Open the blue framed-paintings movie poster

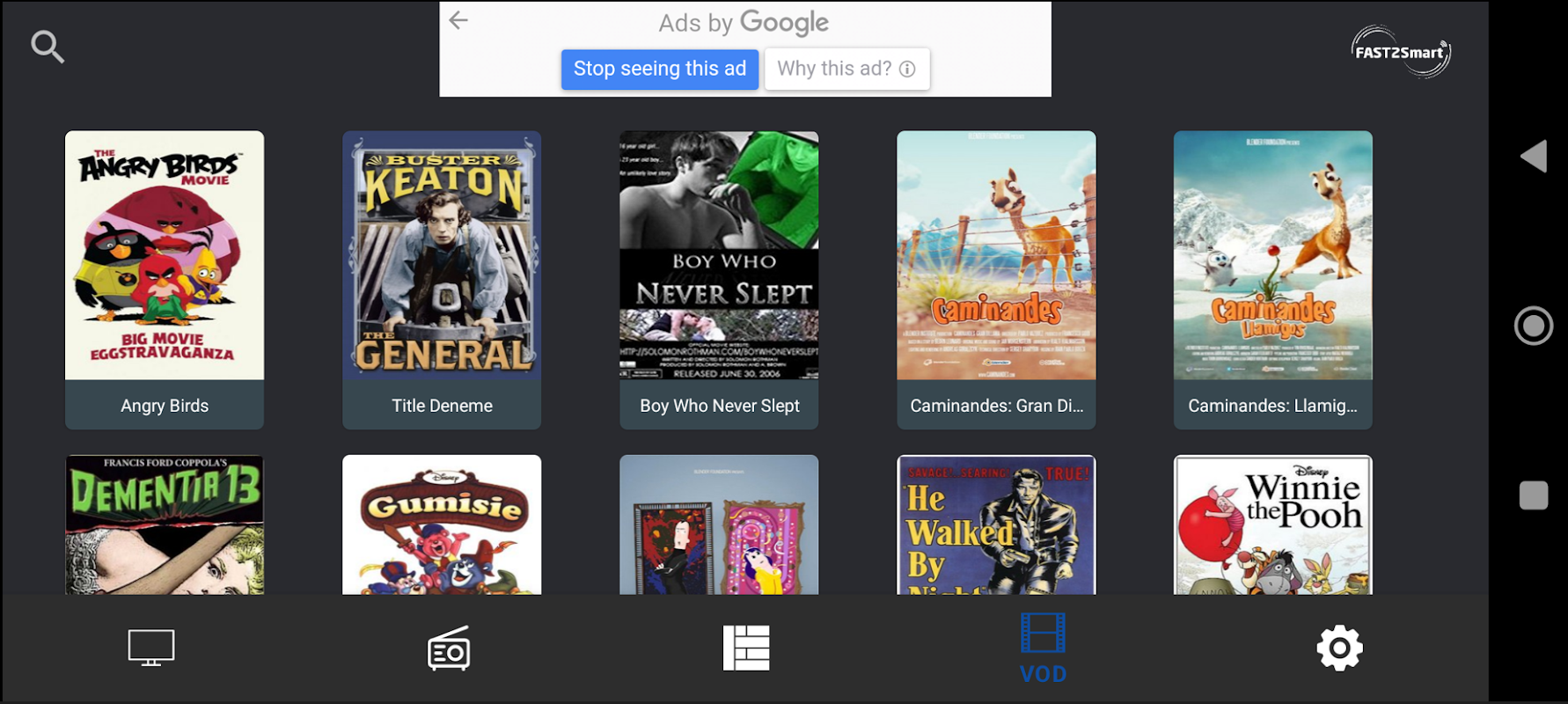[x=719, y=524]
